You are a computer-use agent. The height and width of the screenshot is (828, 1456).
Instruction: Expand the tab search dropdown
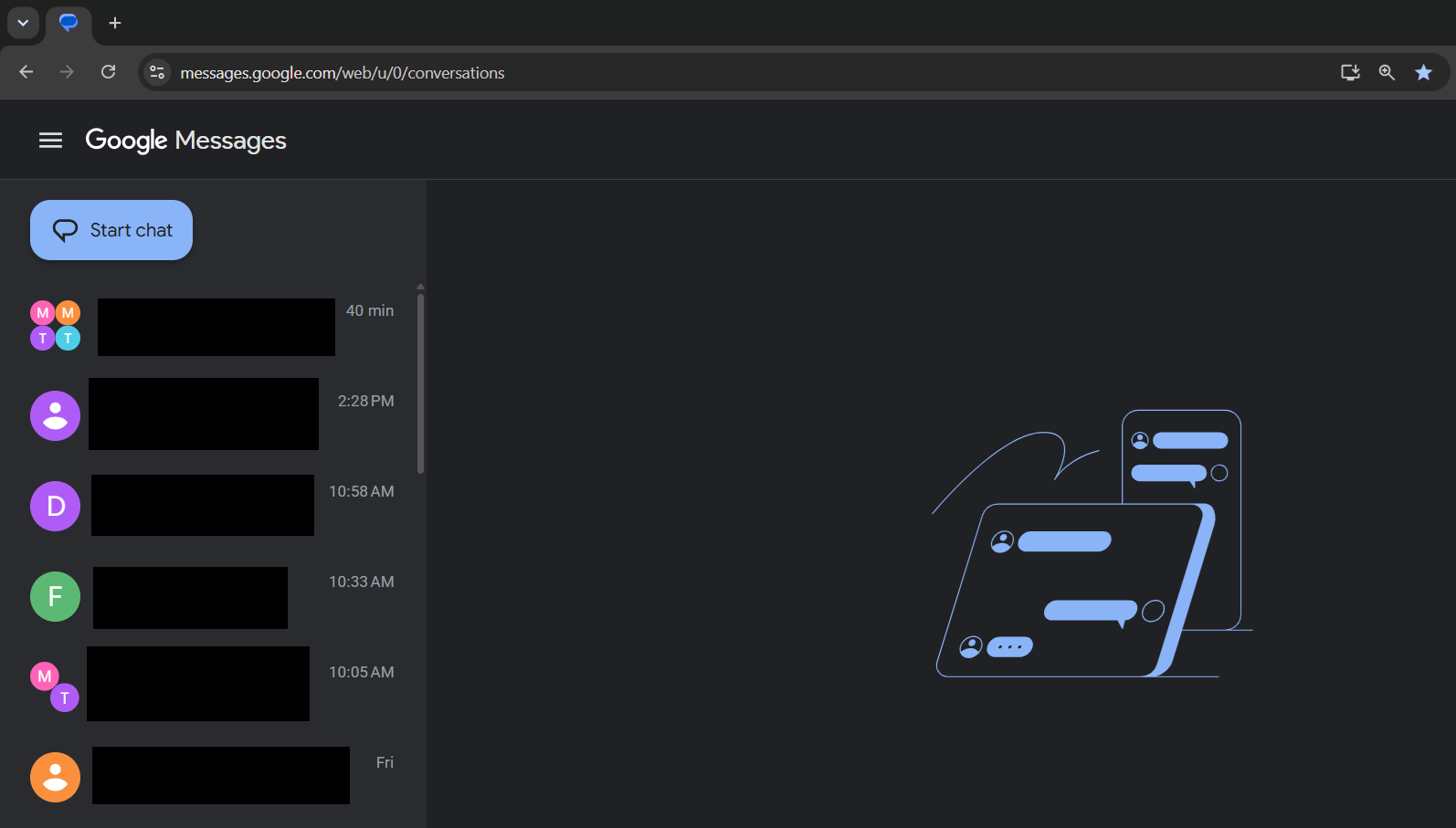(23, 23)
